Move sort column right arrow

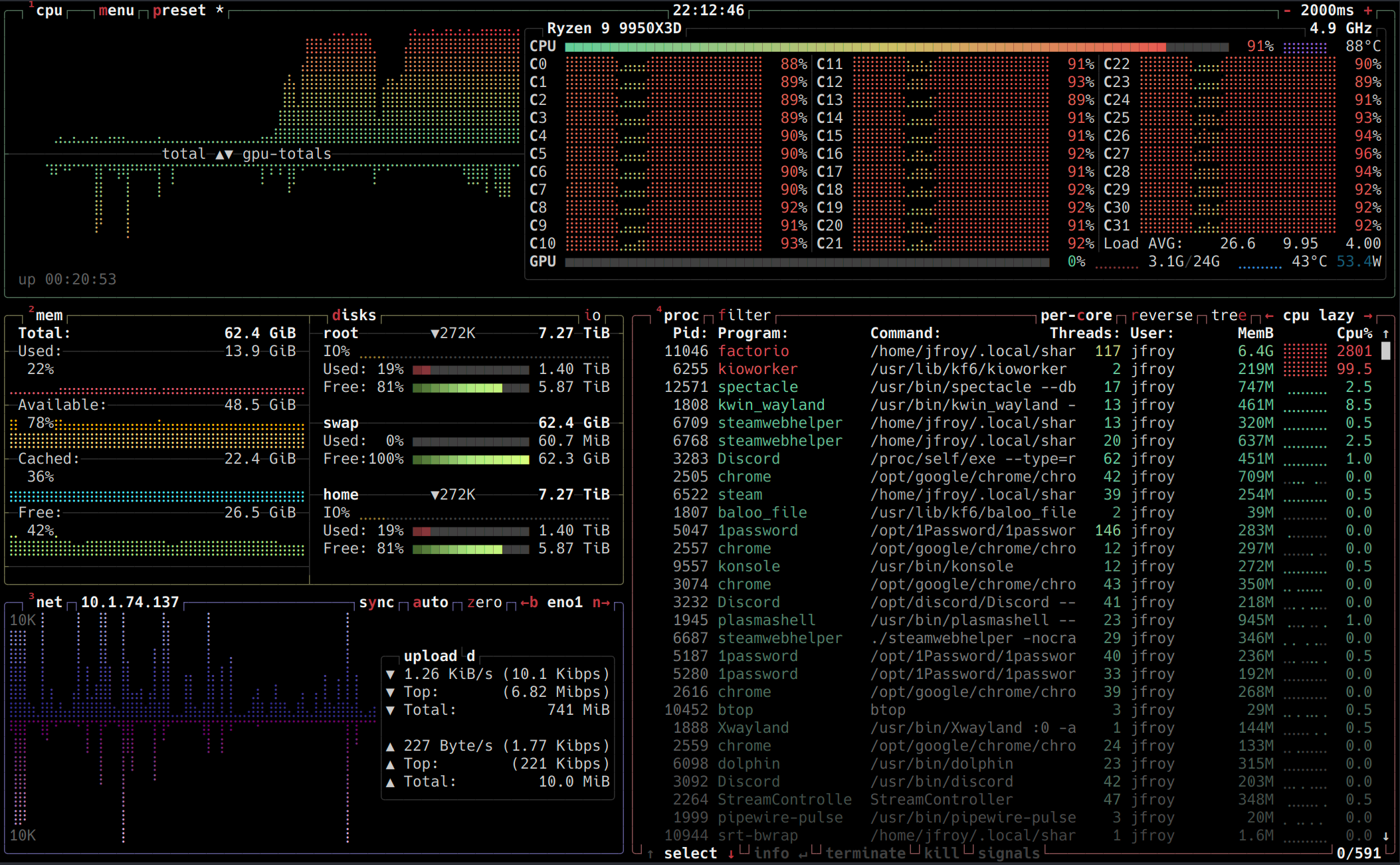point(1367,316)
